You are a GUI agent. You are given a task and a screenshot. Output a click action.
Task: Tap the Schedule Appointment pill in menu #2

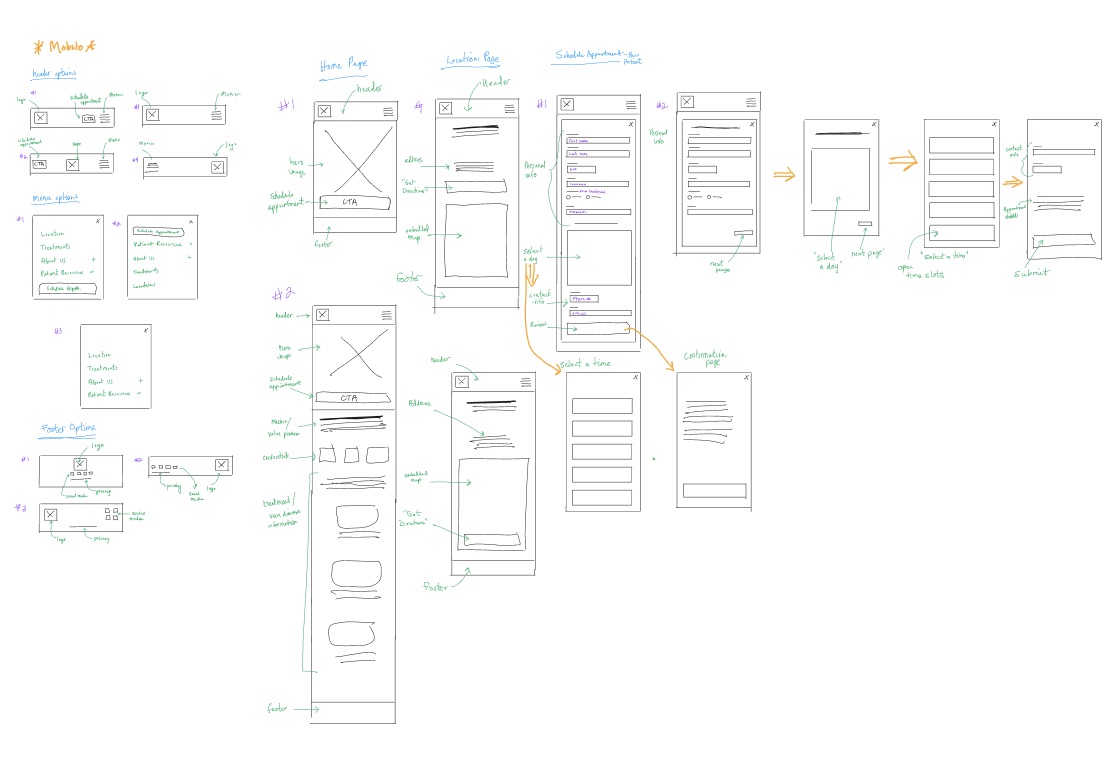click(159, 231)
